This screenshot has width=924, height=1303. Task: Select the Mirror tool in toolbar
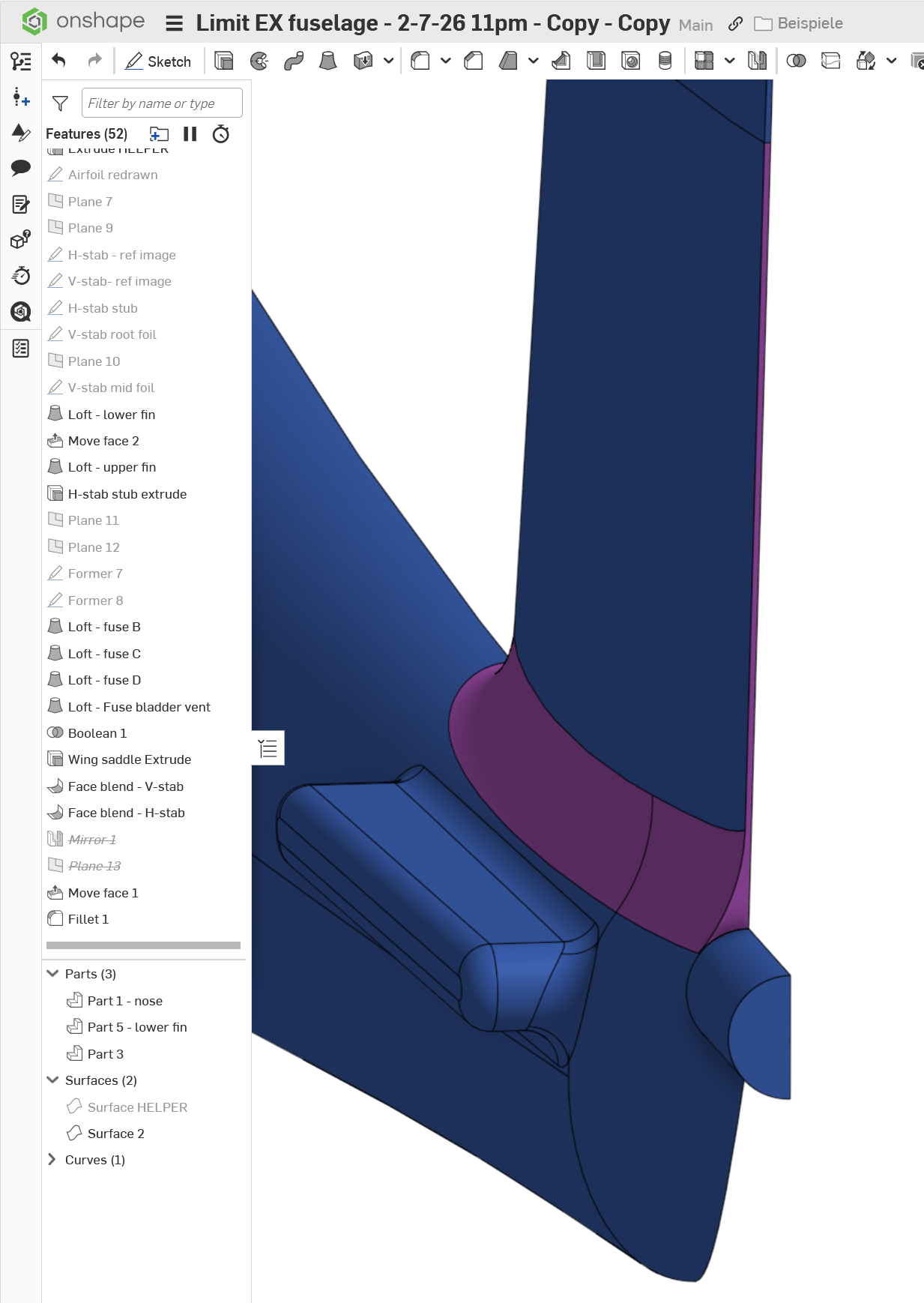coord(758,61)
